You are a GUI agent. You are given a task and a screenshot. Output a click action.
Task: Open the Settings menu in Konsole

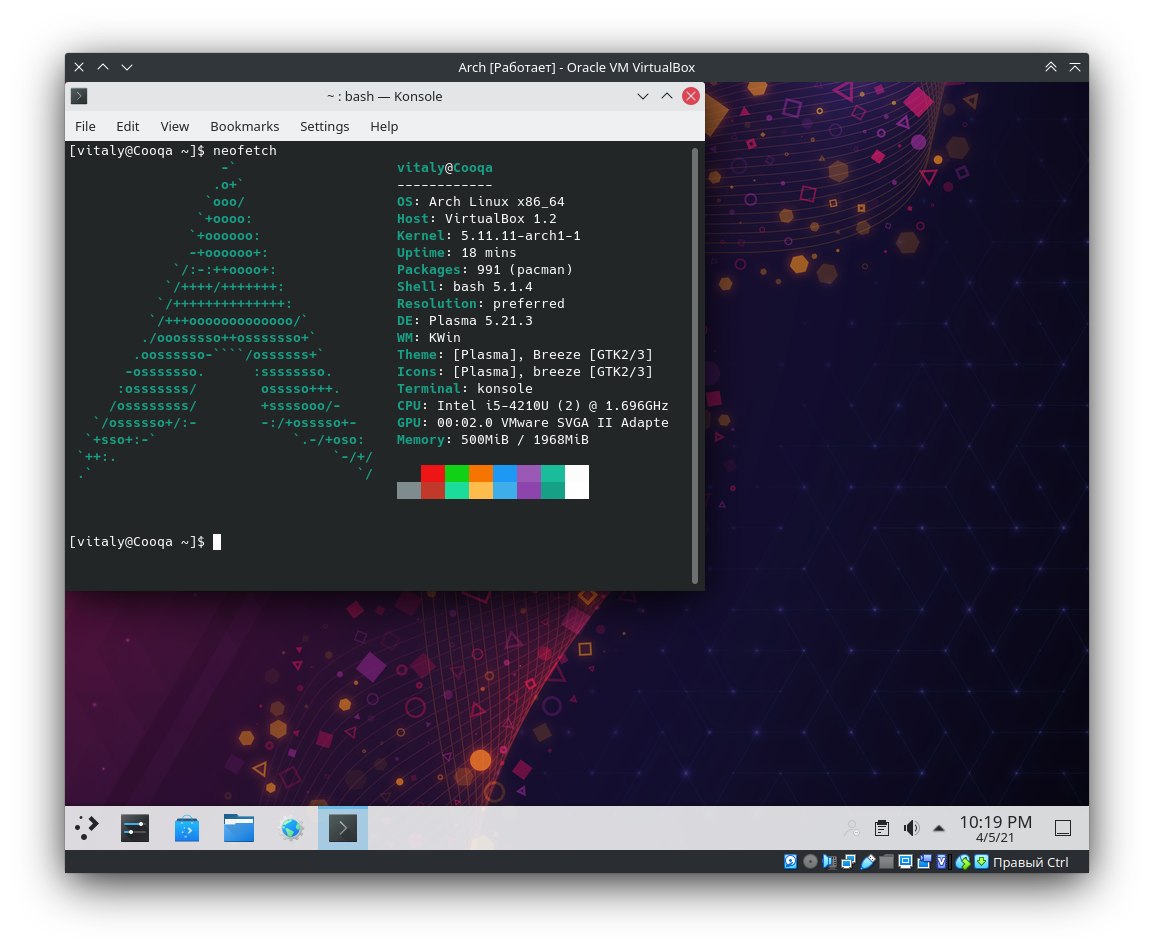pos(325,126)
